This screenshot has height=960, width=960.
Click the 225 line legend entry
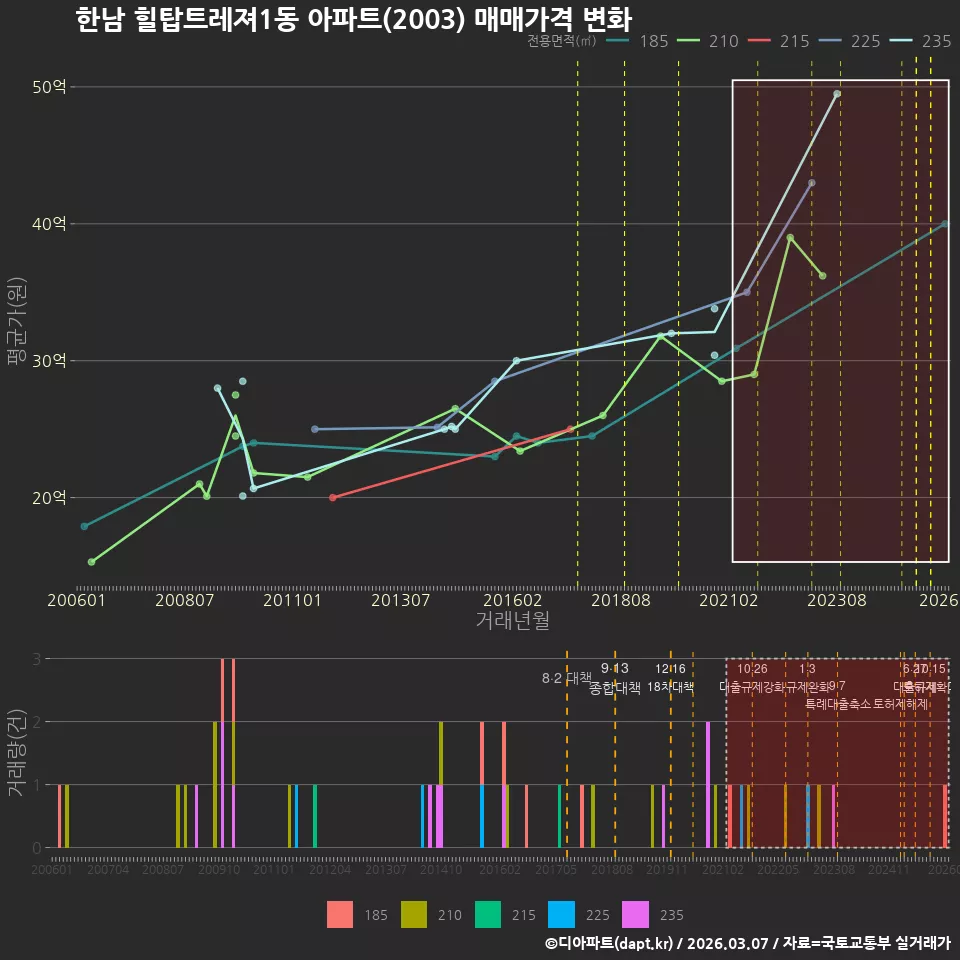pos(850,41)
